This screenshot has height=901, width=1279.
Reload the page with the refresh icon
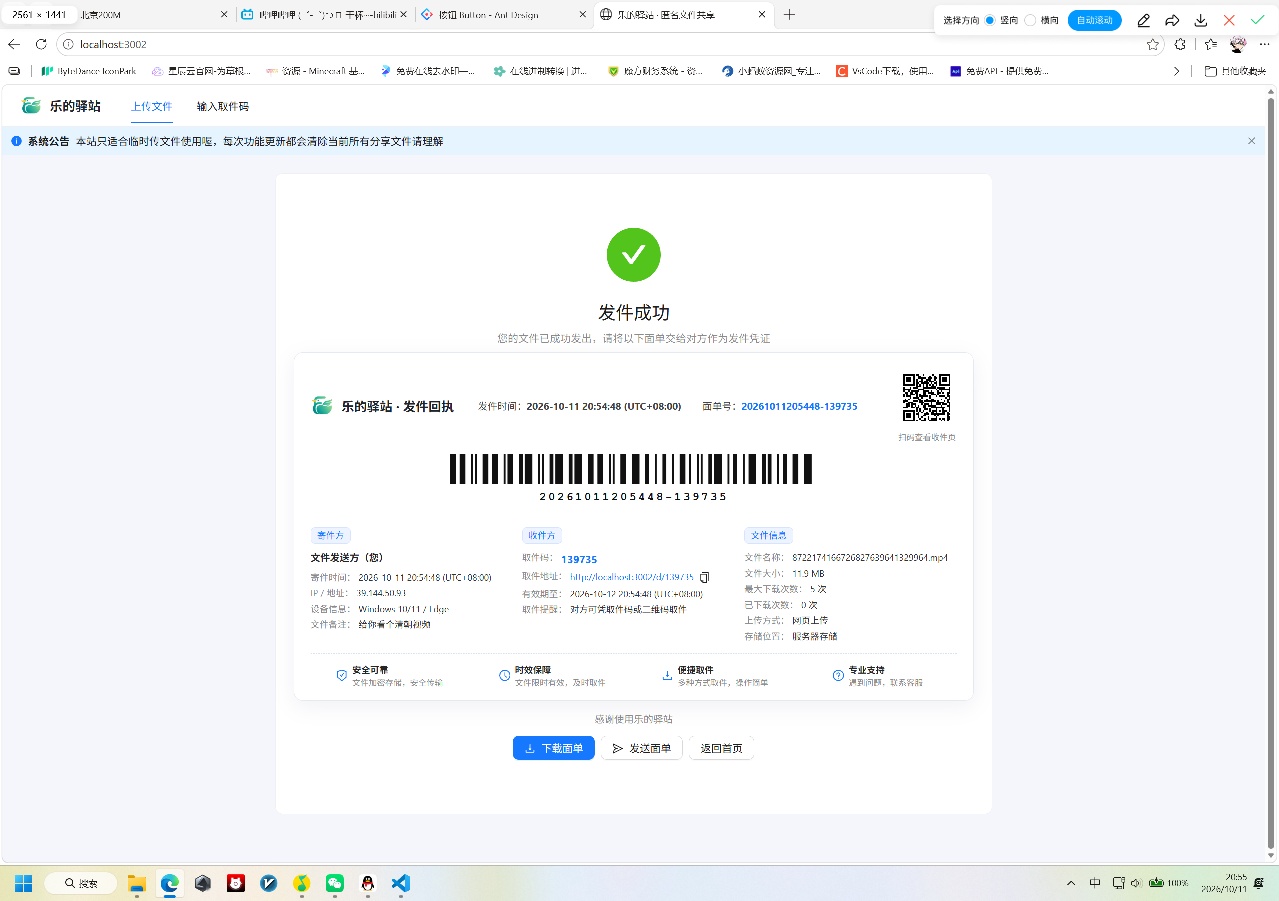41,44
